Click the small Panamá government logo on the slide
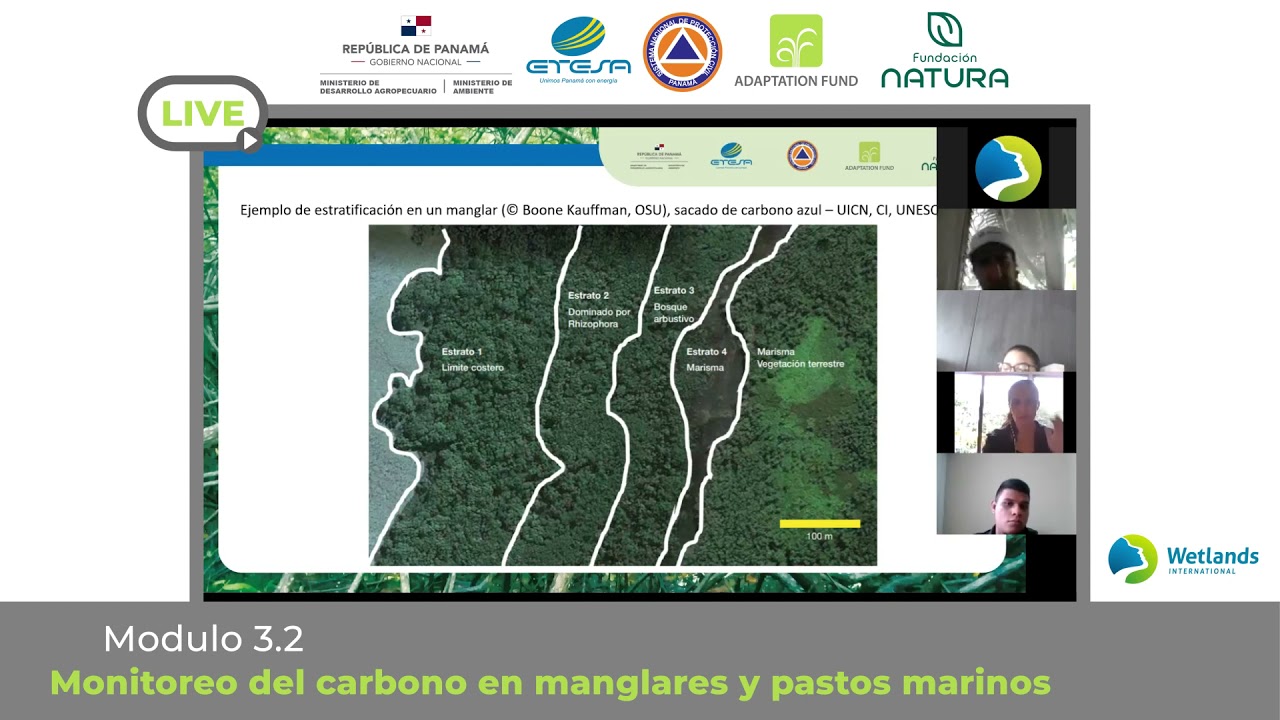Screen dimensions: 1280x720 659,156
